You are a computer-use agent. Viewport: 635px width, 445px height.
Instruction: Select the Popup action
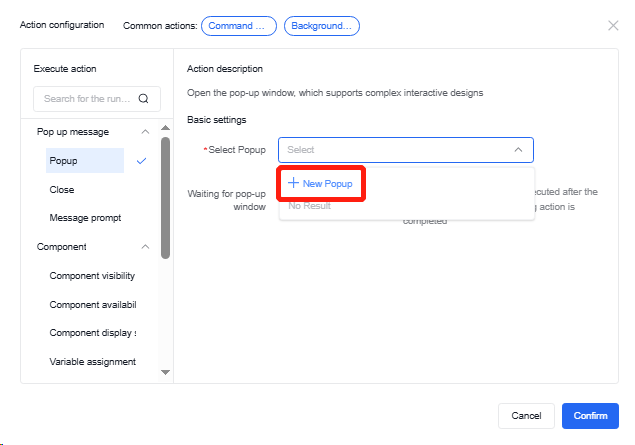click(x=64, y=161)
